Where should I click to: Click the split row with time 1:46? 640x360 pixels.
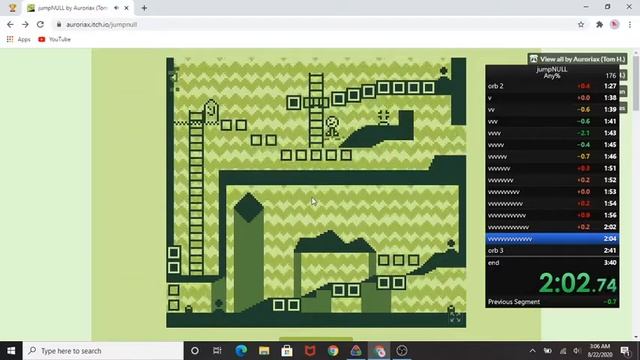(552, 157)
